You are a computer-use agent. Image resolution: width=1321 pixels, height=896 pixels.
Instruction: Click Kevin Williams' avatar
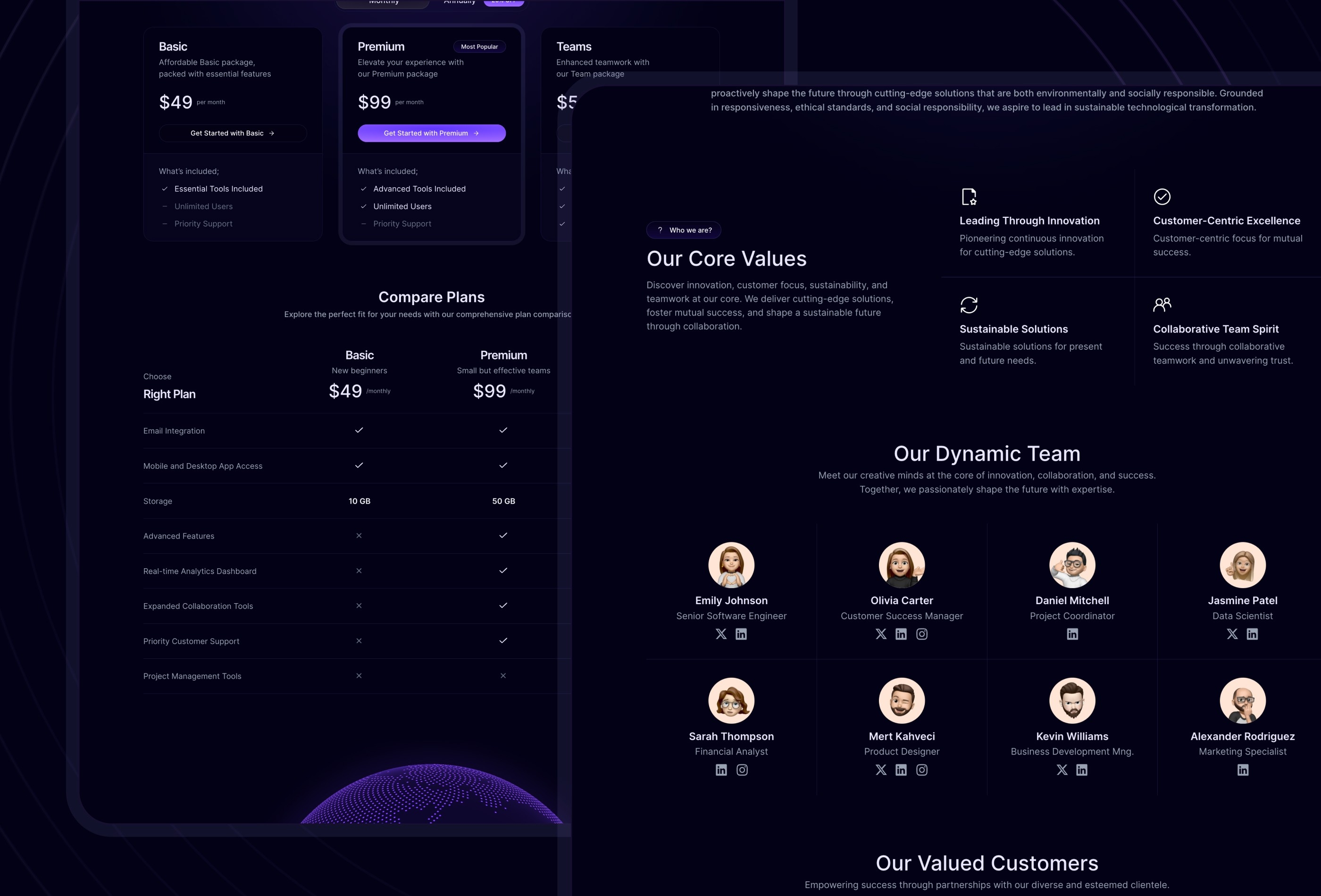[1072, 701]
